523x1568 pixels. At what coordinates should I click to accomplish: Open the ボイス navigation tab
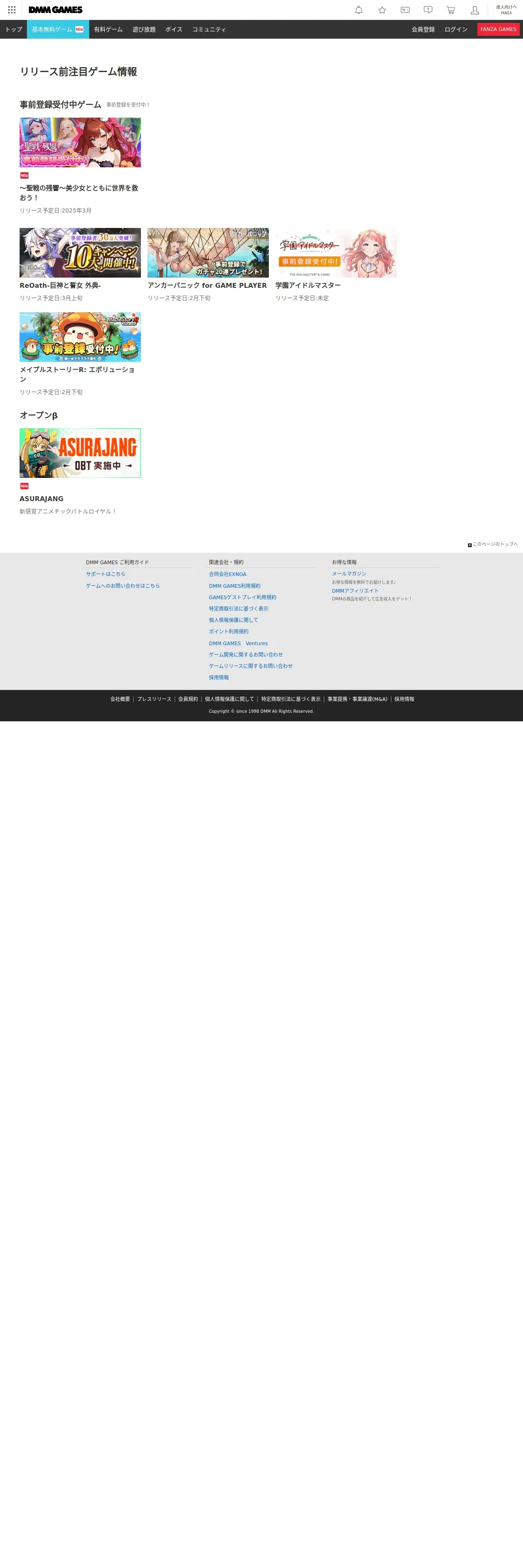pos(174,29)
